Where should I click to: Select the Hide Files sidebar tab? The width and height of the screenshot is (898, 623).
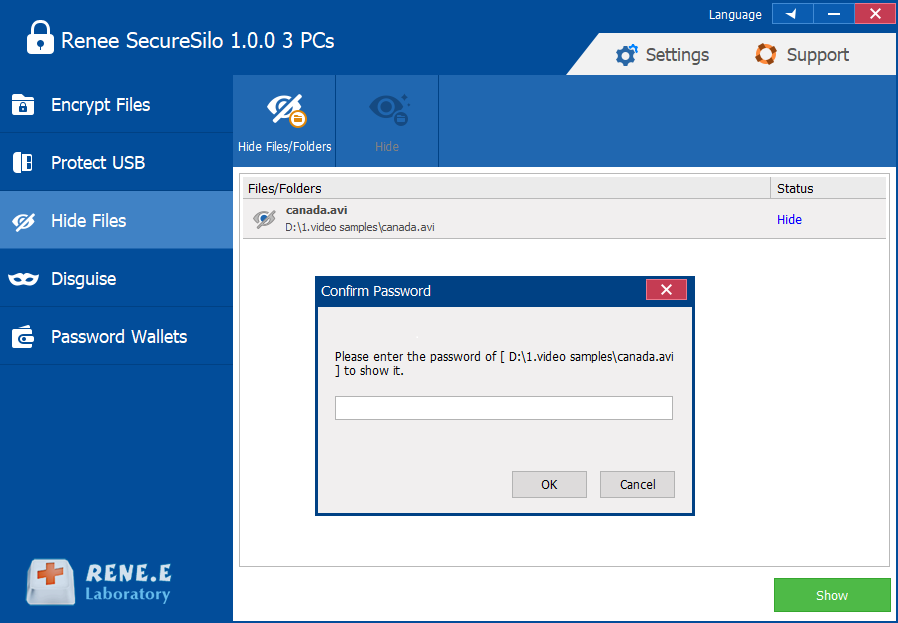click(x=116, y=220)
